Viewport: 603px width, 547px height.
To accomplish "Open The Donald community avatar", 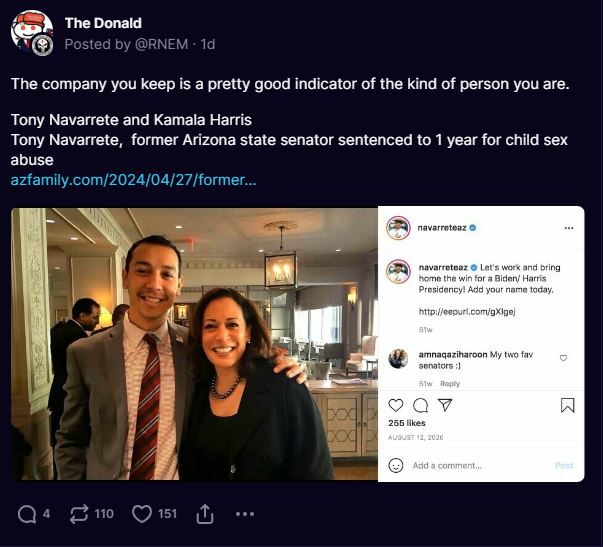I will pos(32,33).
